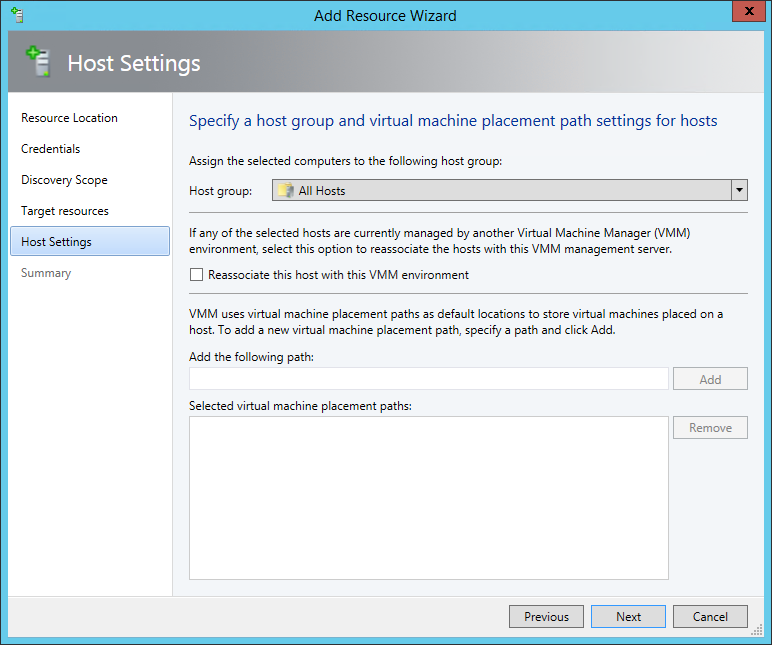772x645 pixels.
Task: Jump to the Summary step
Action: click(x=46, y=273)
